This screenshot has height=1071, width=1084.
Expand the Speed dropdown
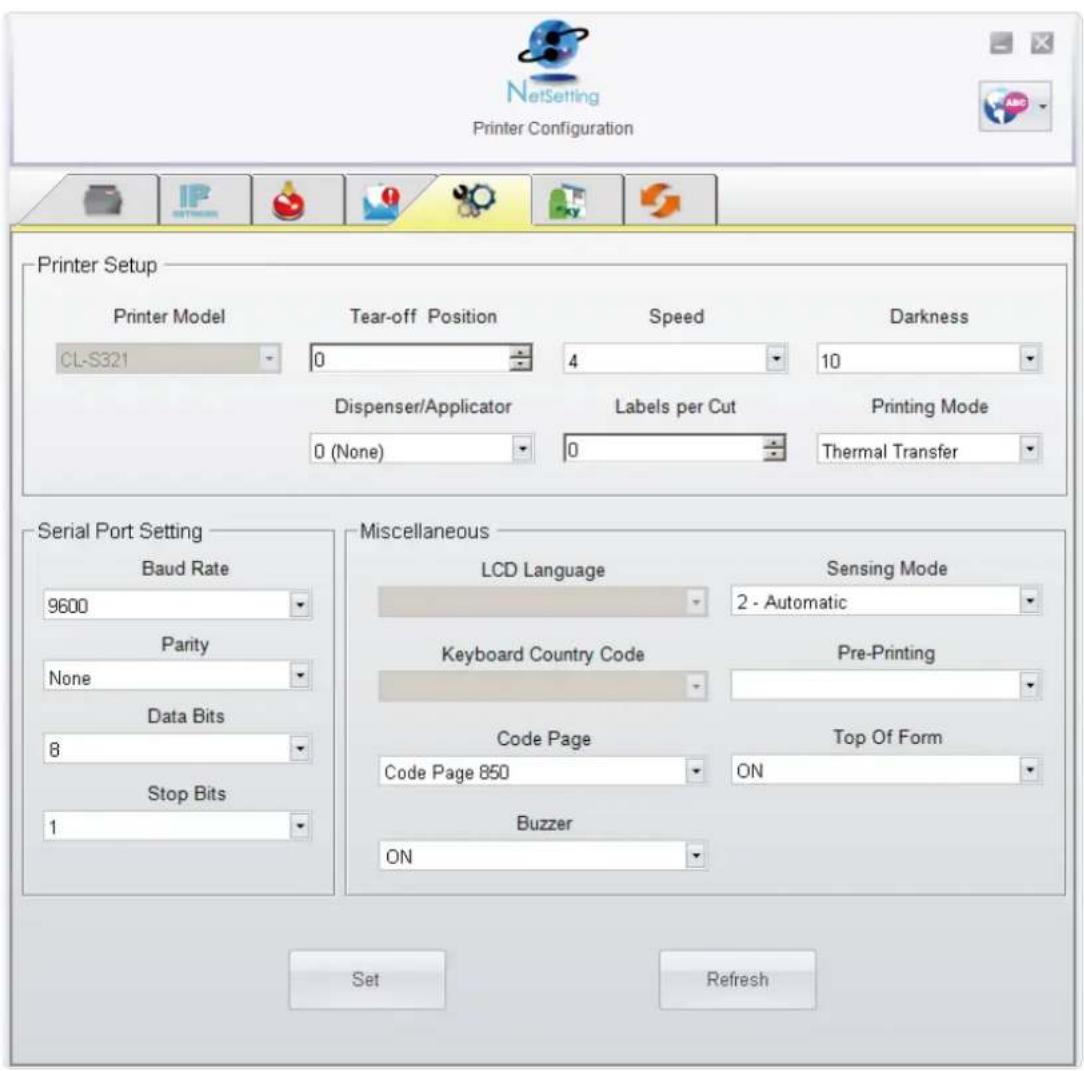click(x=776, y=359)
